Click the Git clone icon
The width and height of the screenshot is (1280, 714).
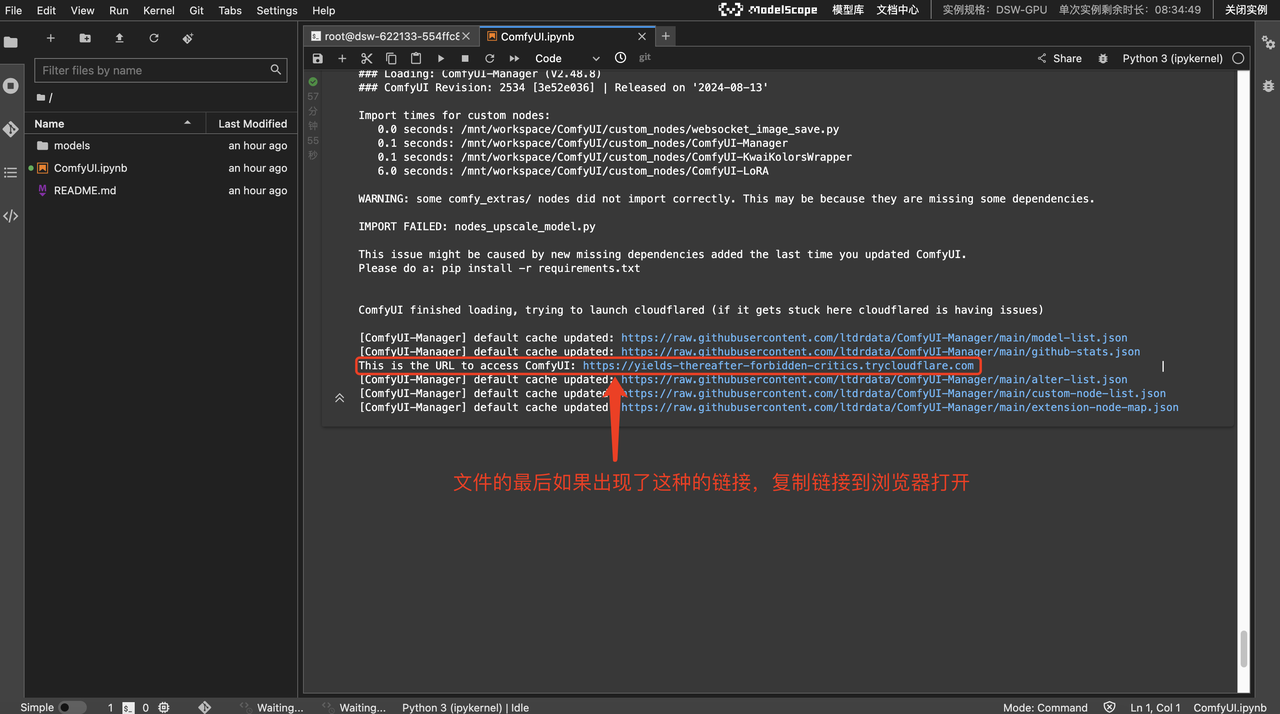188,38
